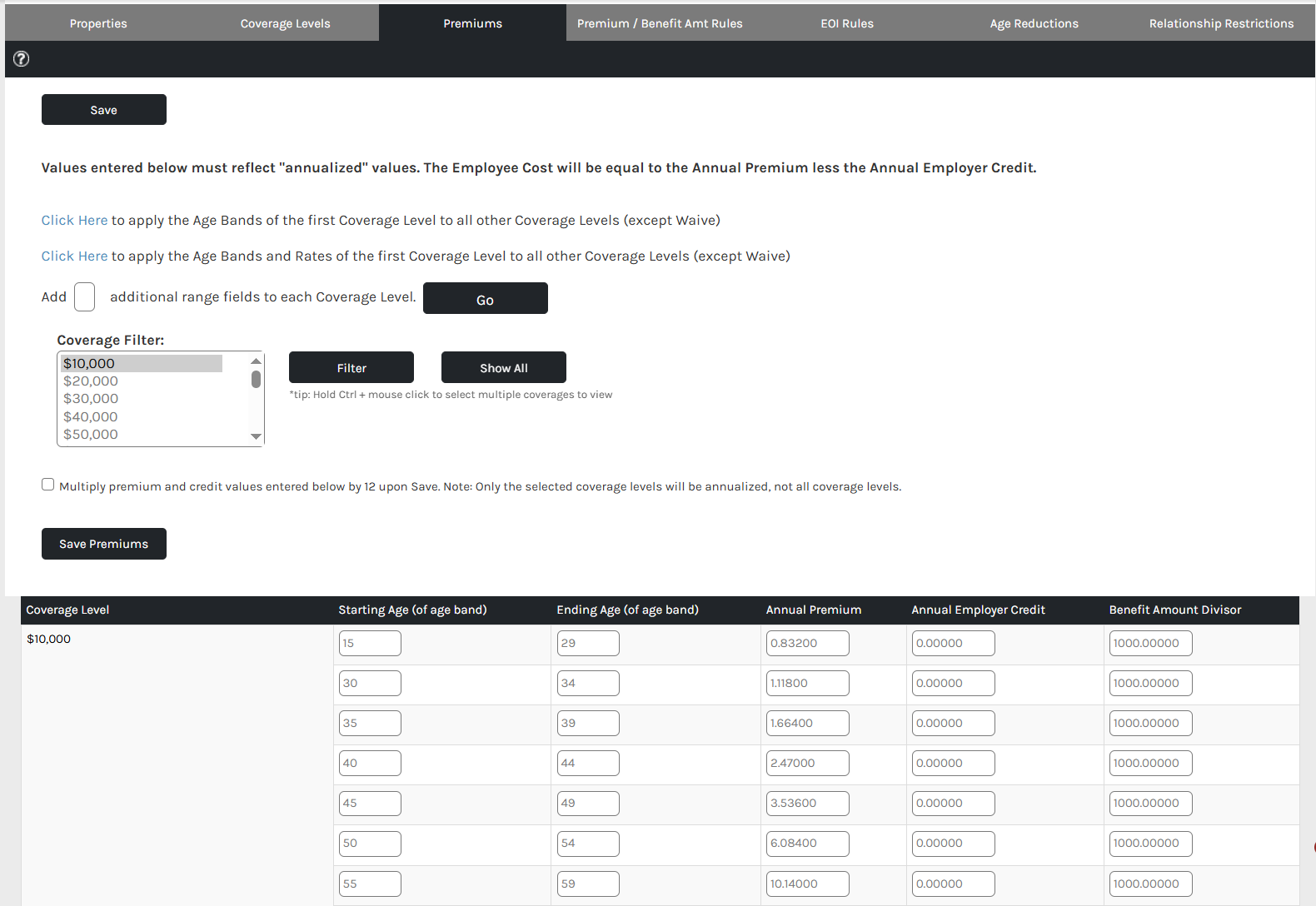Switch to the Properties tab
Screen dimensions: 1316x906
click(x=98, y=22)
